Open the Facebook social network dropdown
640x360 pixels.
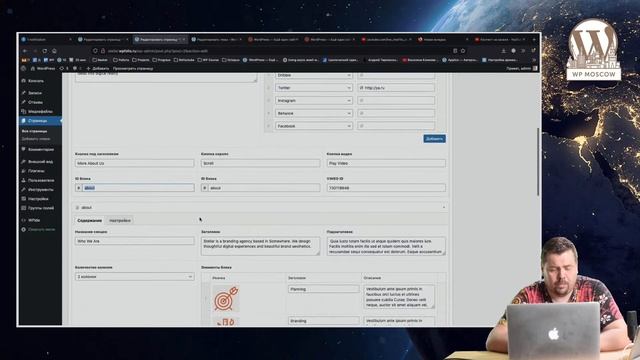(313, 126)
